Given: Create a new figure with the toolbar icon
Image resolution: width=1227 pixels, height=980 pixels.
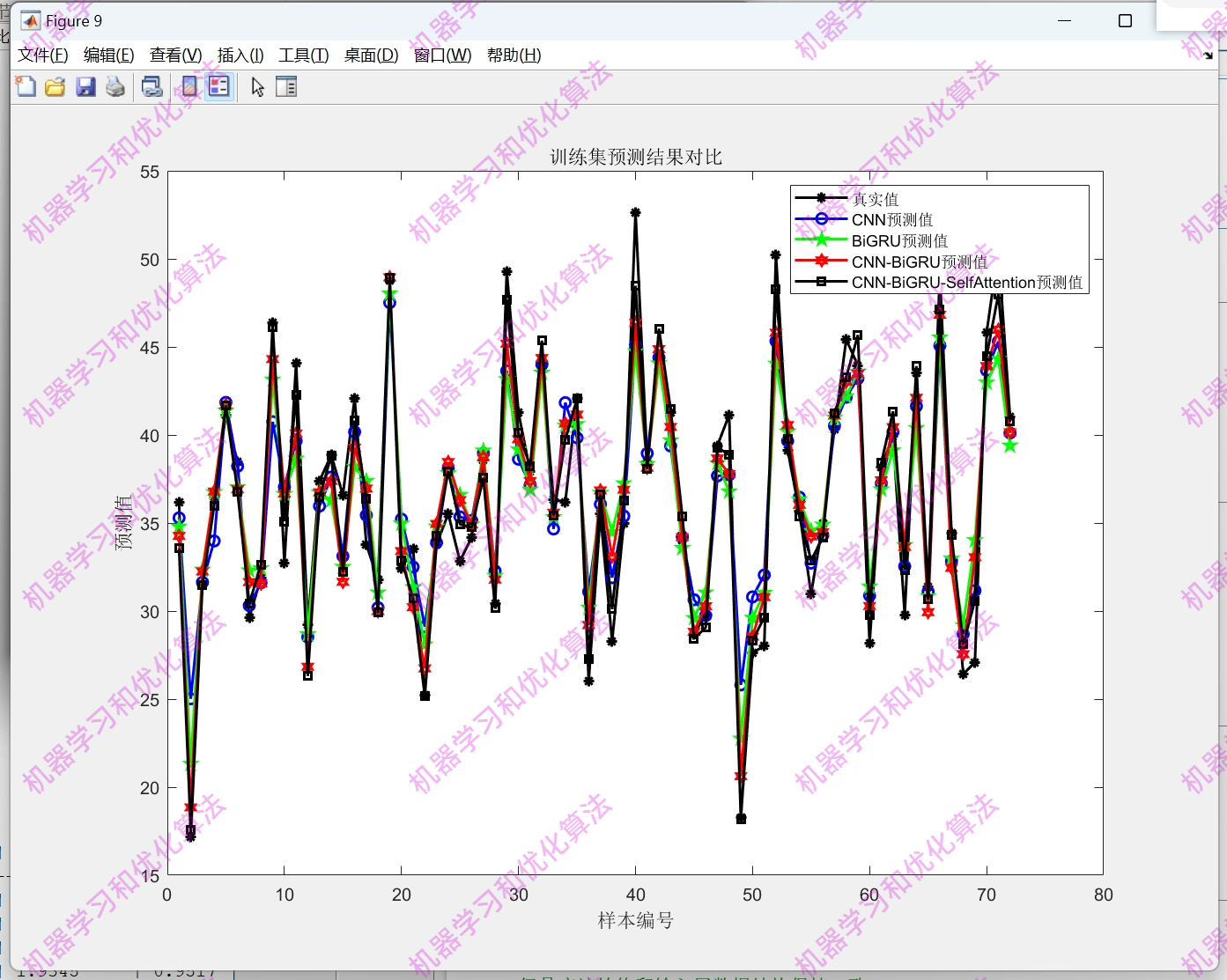Looking at the screenshot, I should [26, 86].
